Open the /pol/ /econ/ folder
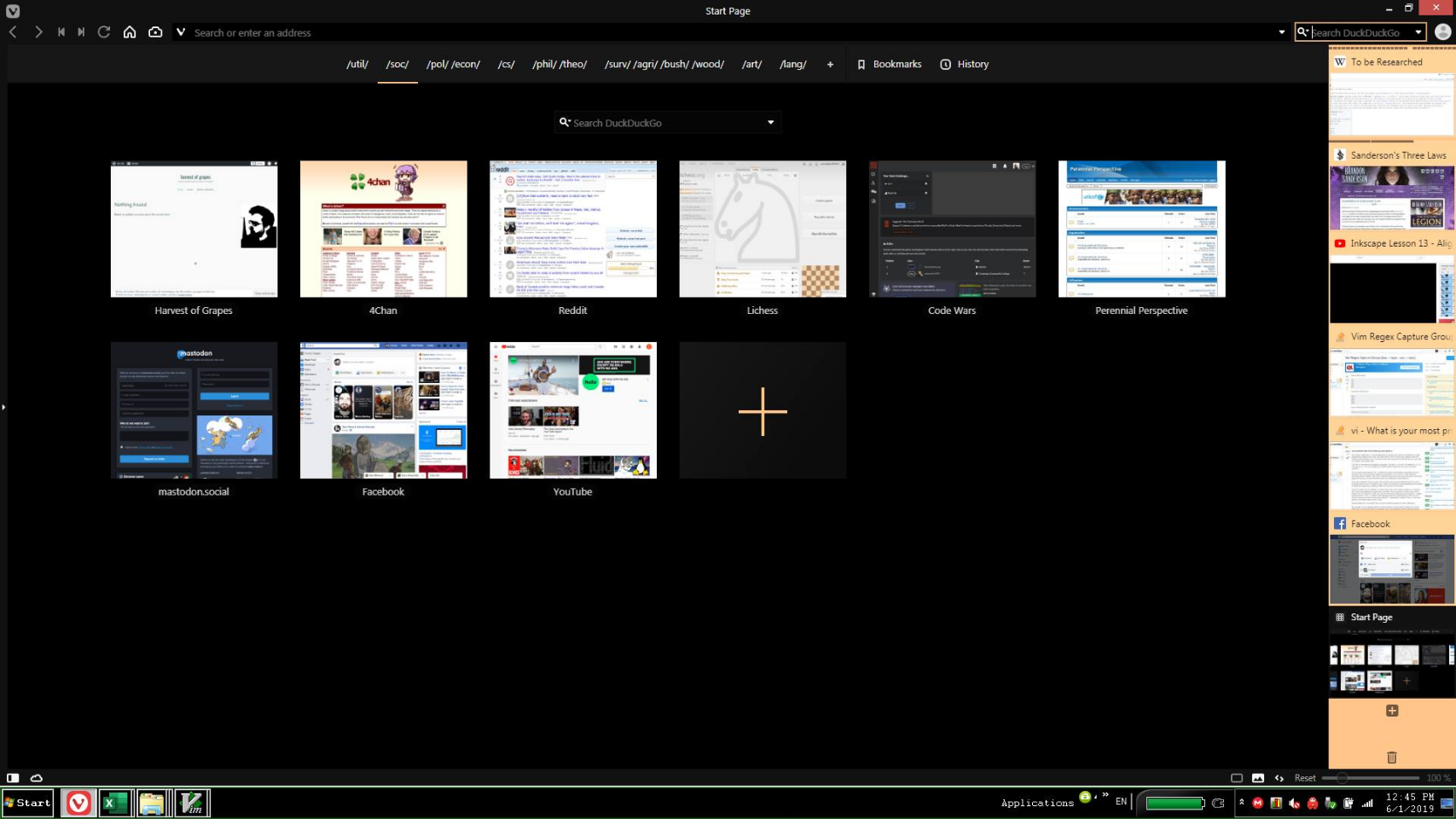 pyautogui.click(x=454, y=64)
